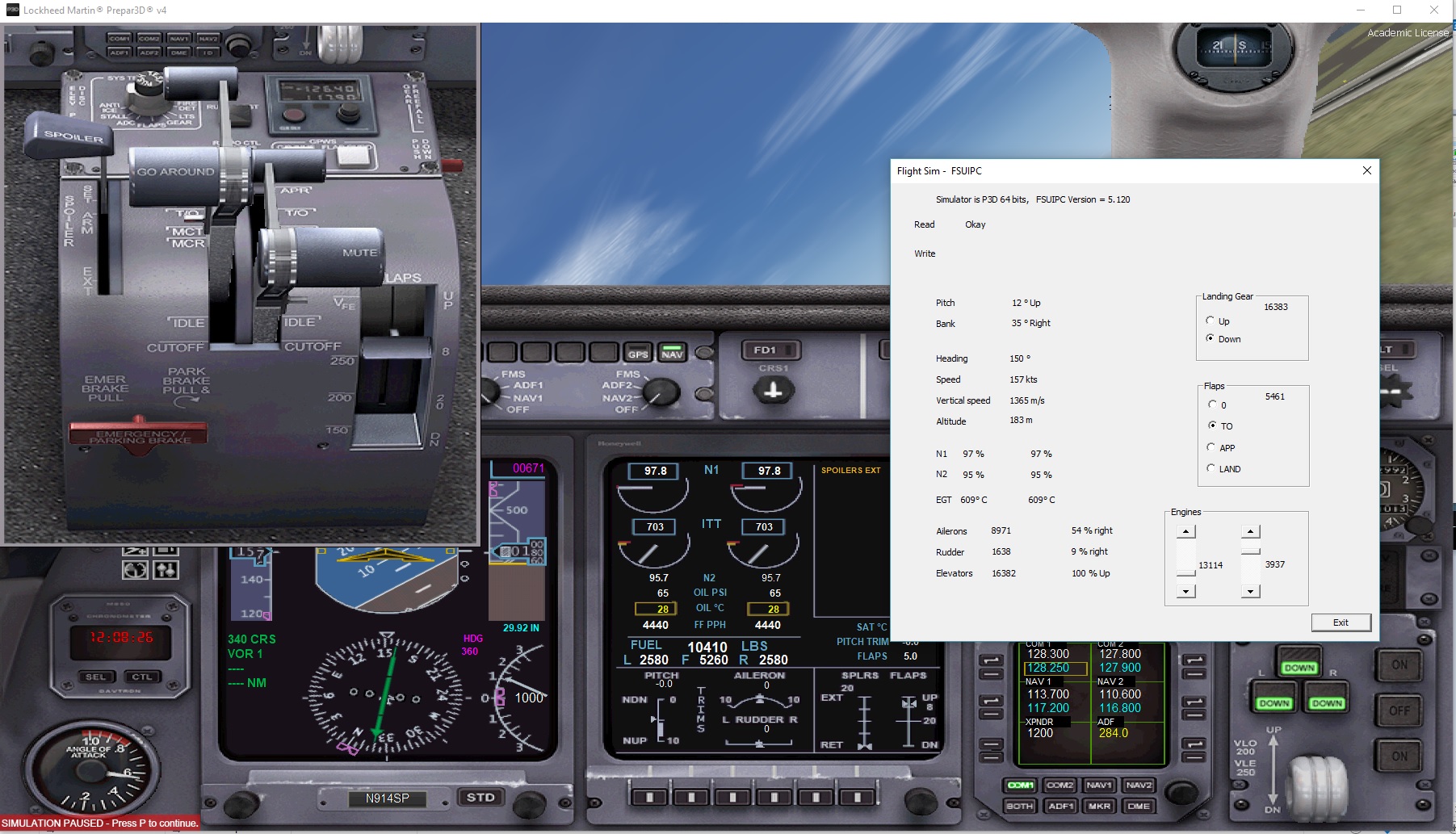Click right engine slider up arrow
Image resolution: width=1456 pixels, height=834 pixels.
1250,531
